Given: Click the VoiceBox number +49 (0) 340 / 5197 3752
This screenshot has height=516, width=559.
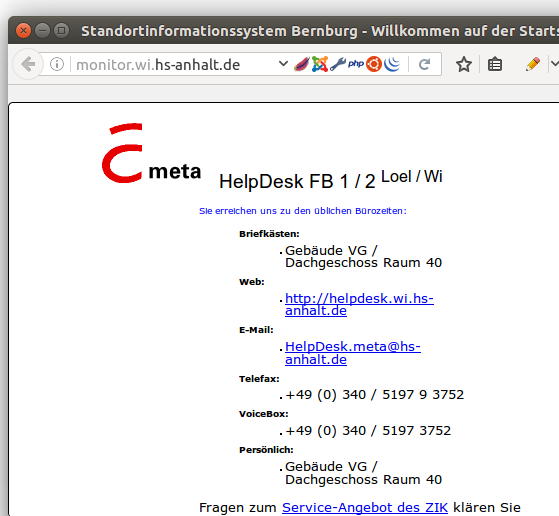Looking at the screenshot, I should [368, 431].
